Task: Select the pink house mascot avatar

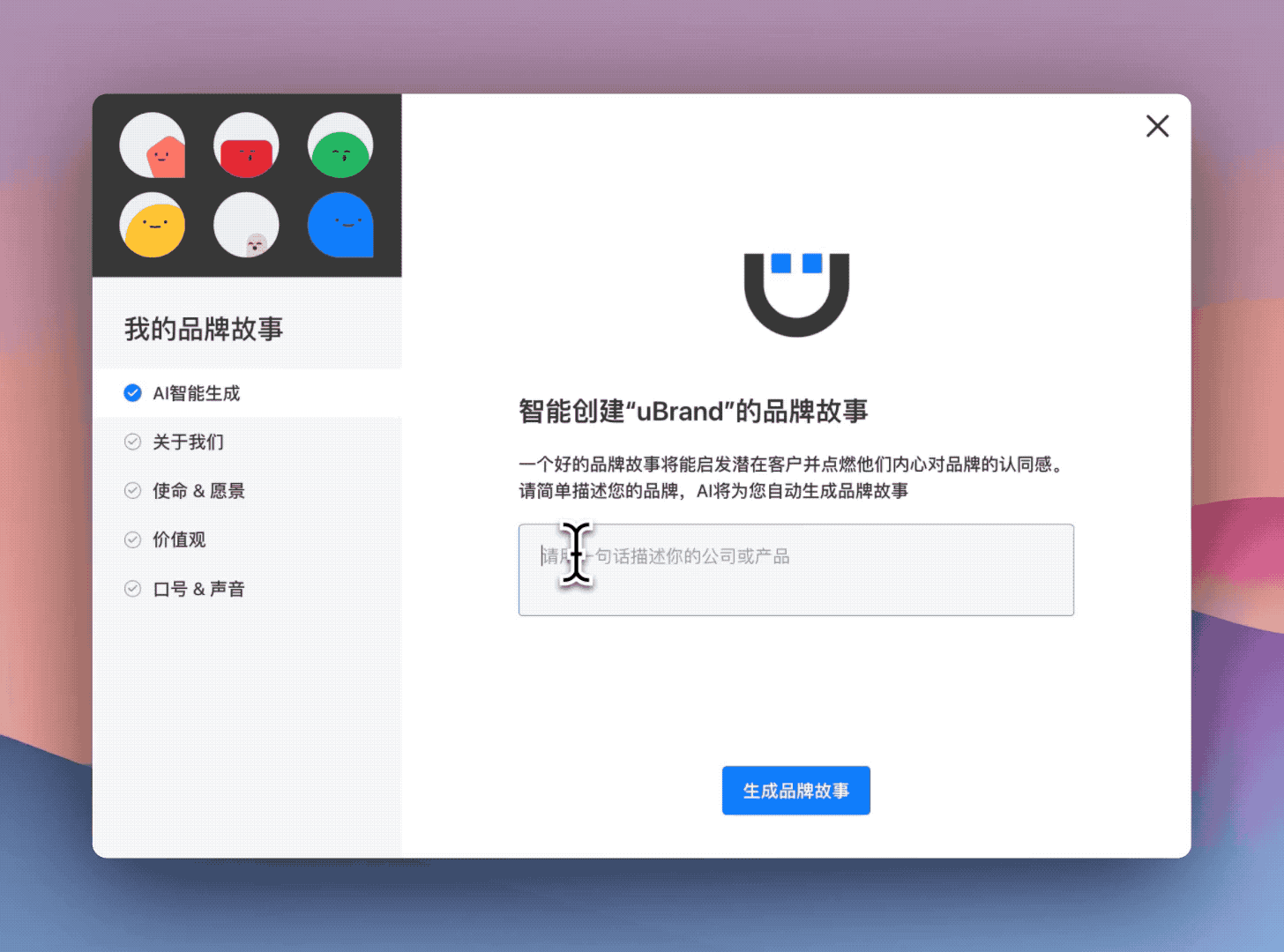Action: click(153, 145)
